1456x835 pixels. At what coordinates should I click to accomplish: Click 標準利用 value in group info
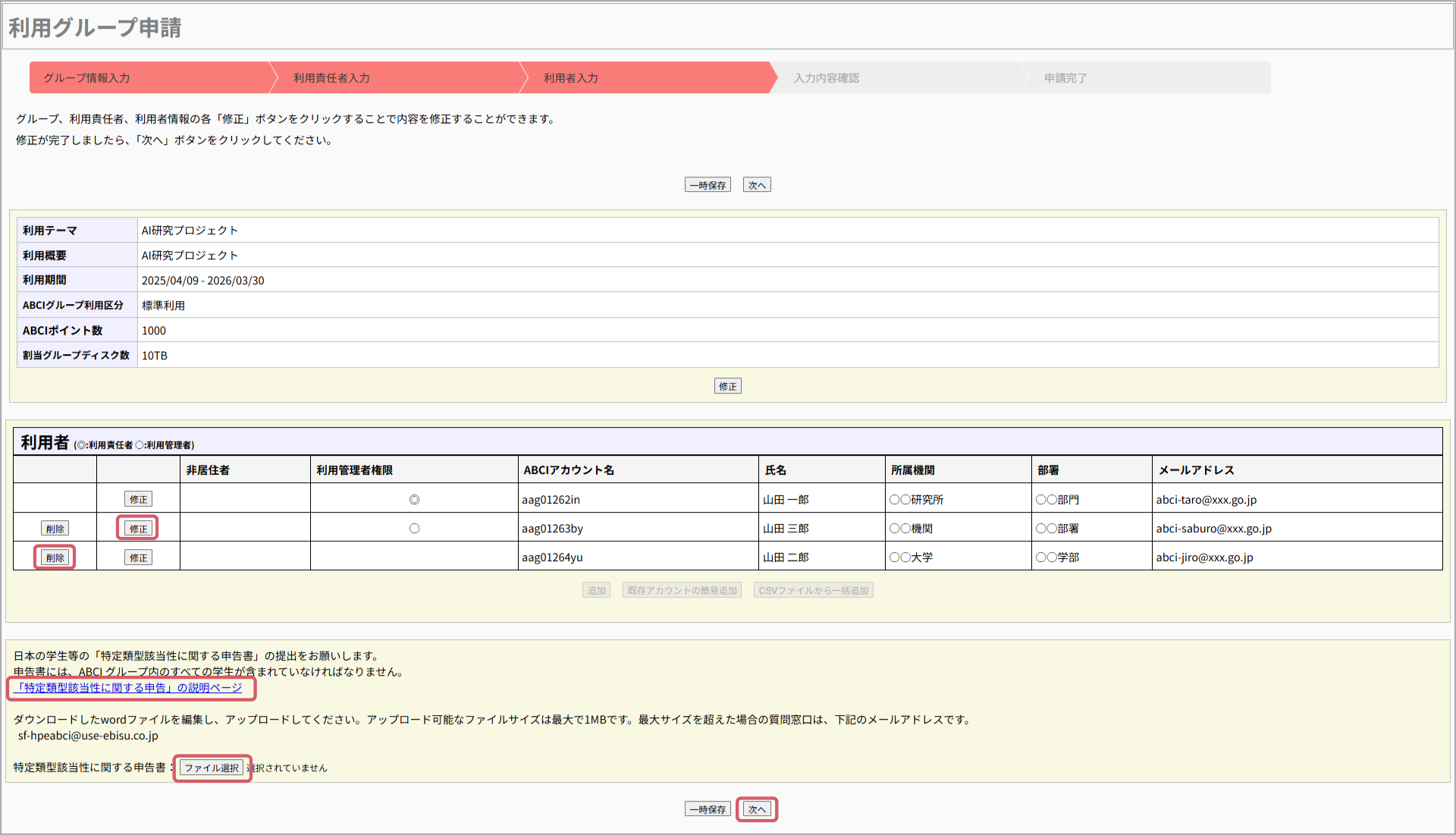click(x=163, y=306)
